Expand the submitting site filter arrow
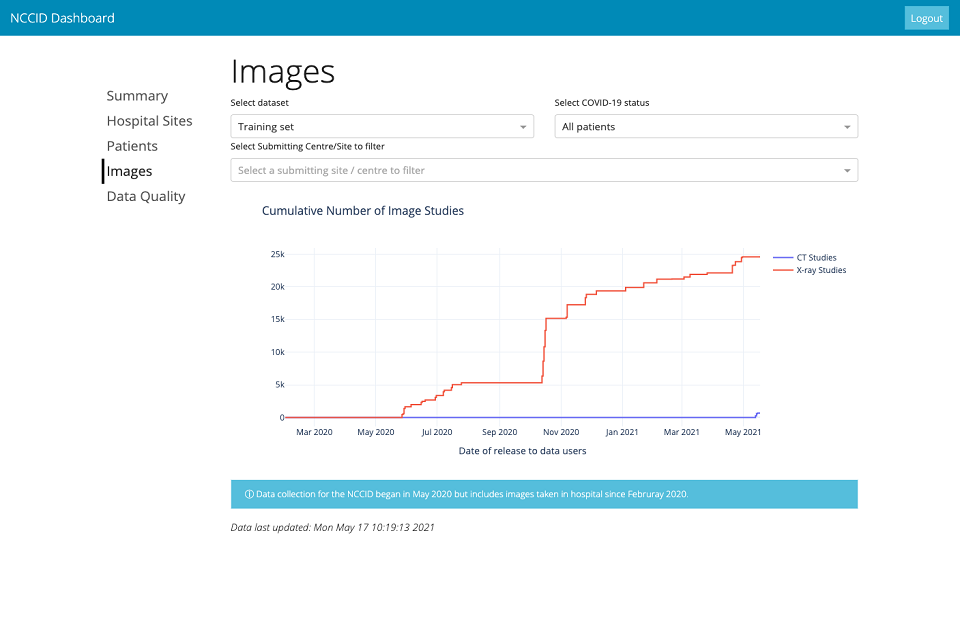 click(847, 170)
